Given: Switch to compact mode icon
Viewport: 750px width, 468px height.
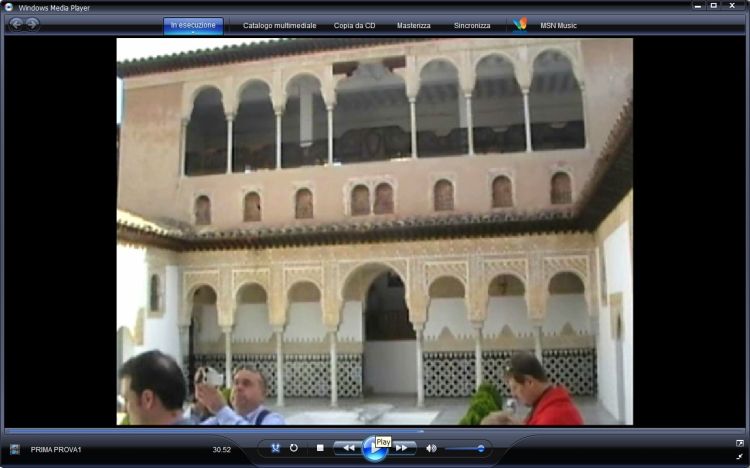Looking at the screenshot, I should tap(739, 457).
